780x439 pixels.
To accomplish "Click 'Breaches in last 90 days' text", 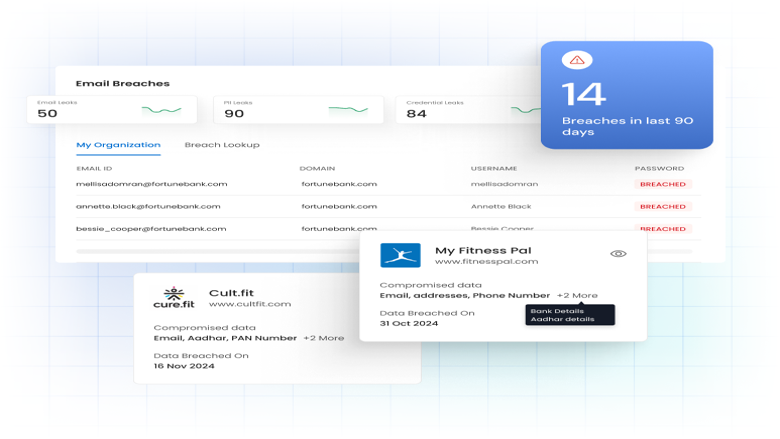I will (628, 126).
